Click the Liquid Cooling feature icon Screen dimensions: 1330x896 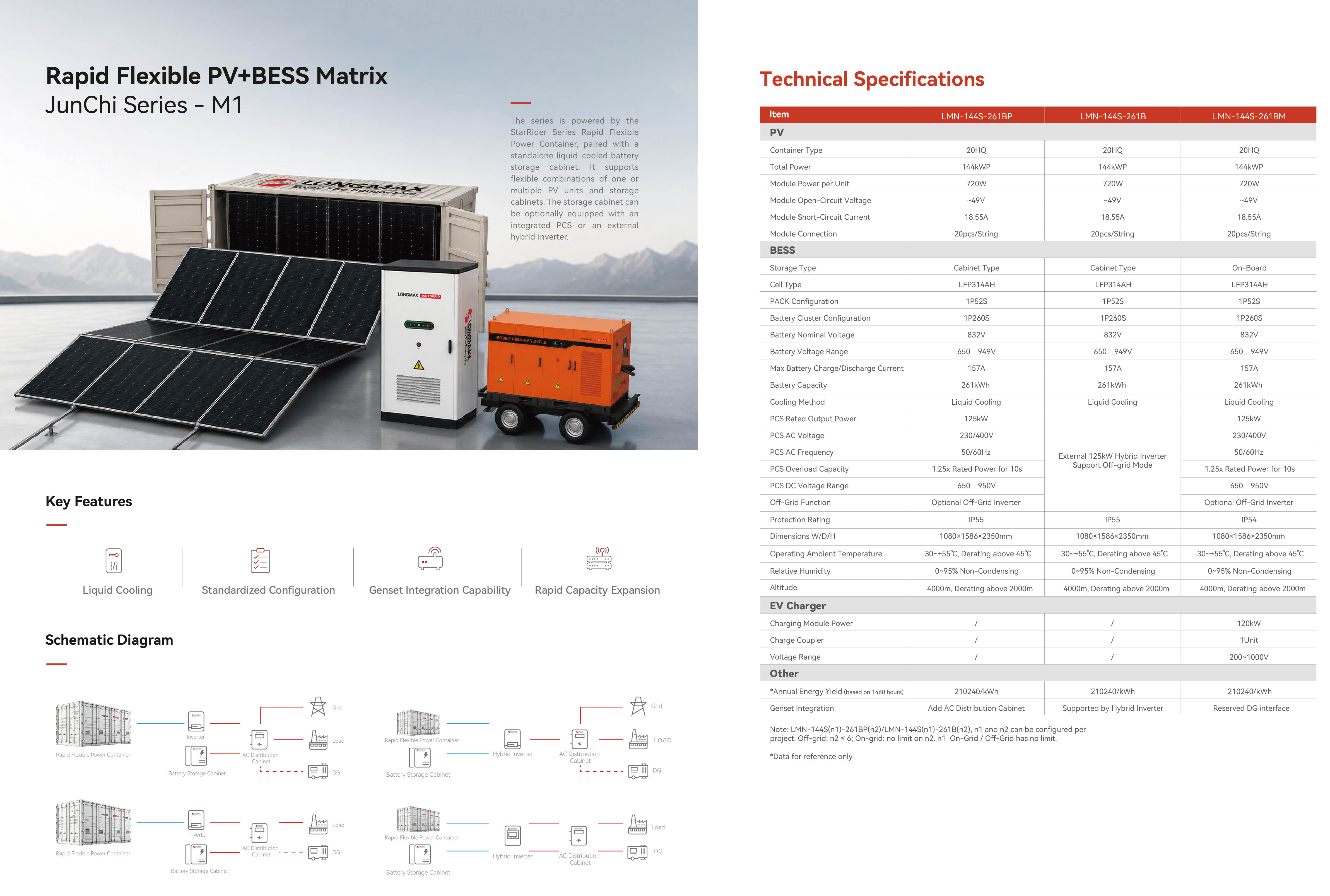(114, 560)
